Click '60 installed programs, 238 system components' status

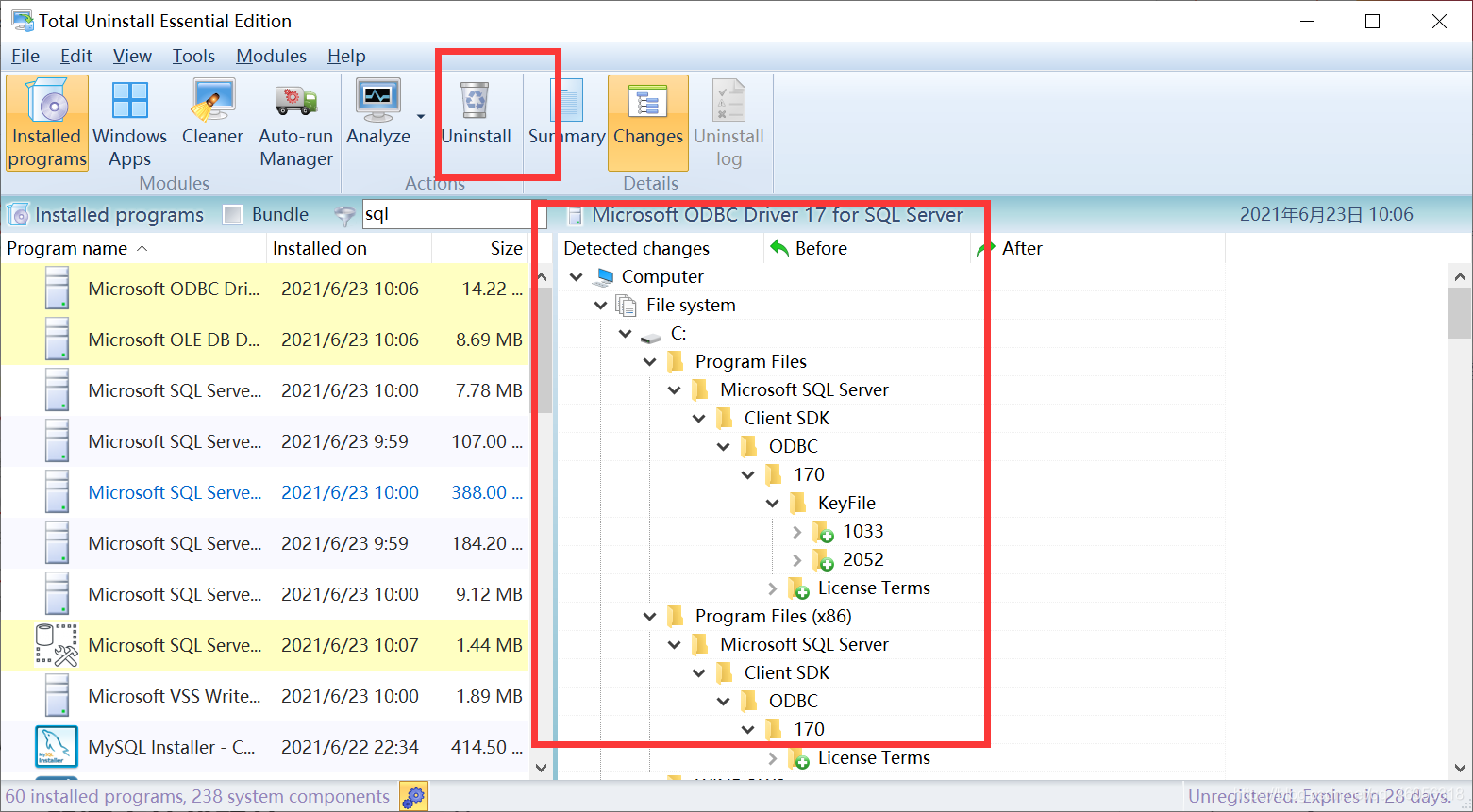tap(197, 797)
